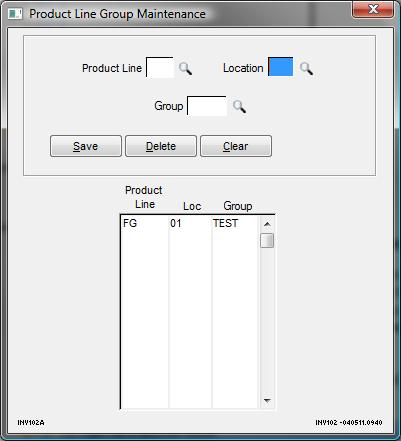Click into the Group input field
This screenshot has width=401, height=441.
click(207, 106)
